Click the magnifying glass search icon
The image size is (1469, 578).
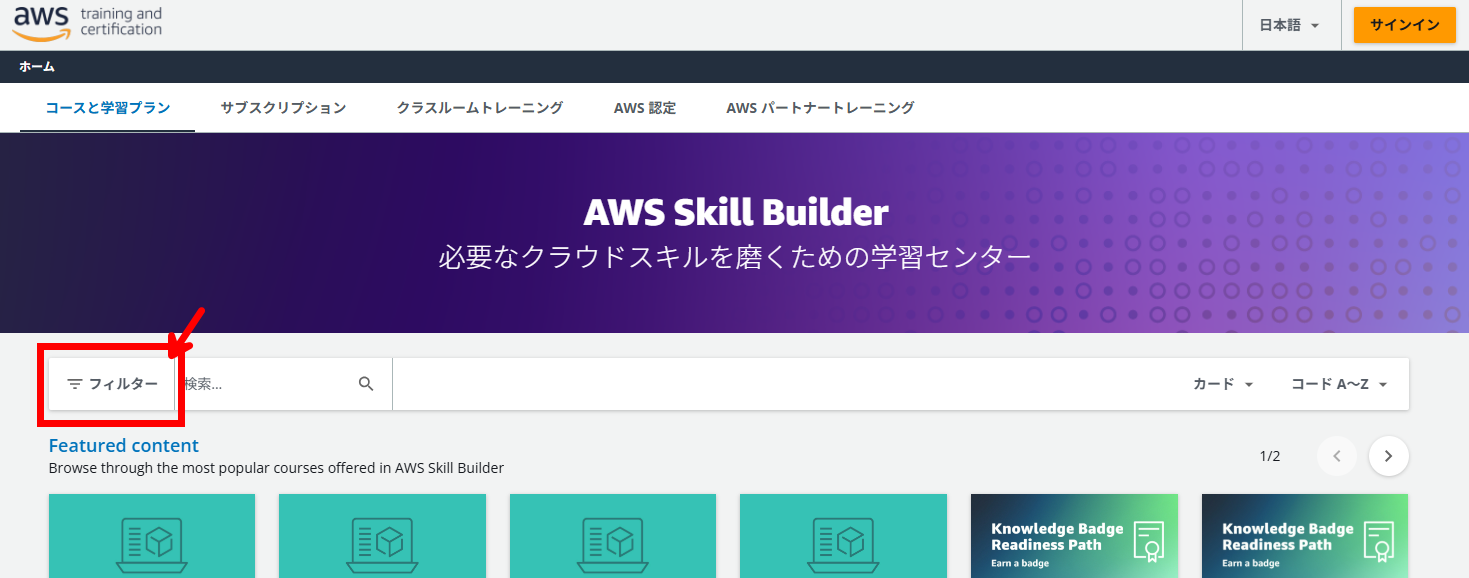[x=366, y=384]
